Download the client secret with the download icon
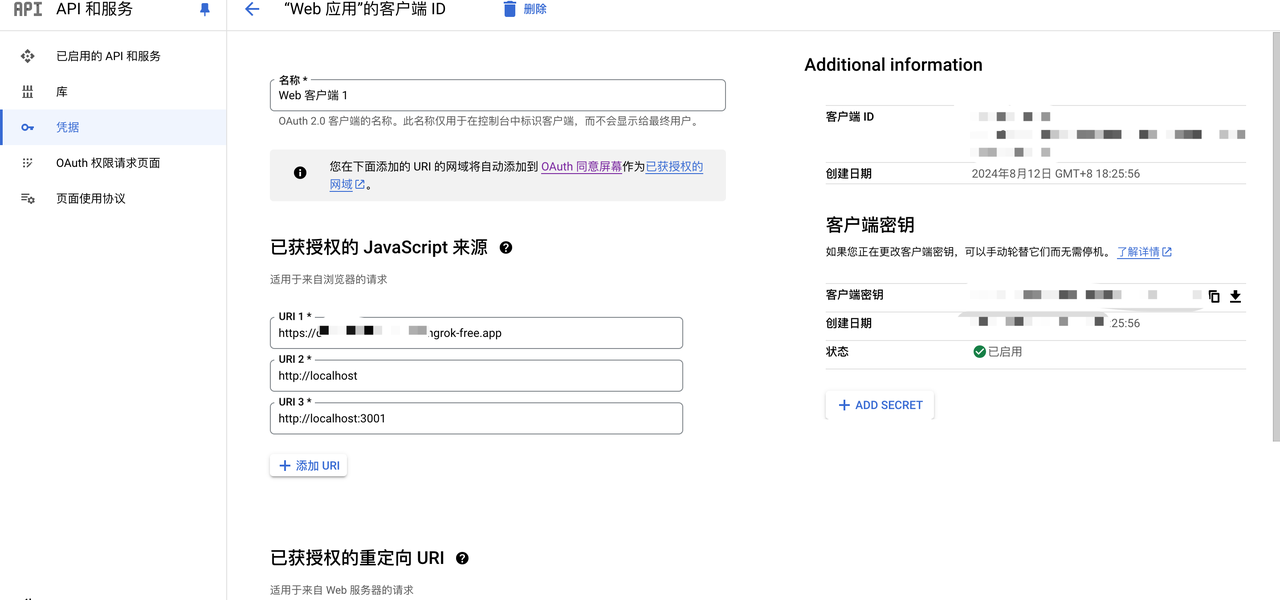Image resolution: width=1280 pixels, height=600 pixels. [1235, 296]
